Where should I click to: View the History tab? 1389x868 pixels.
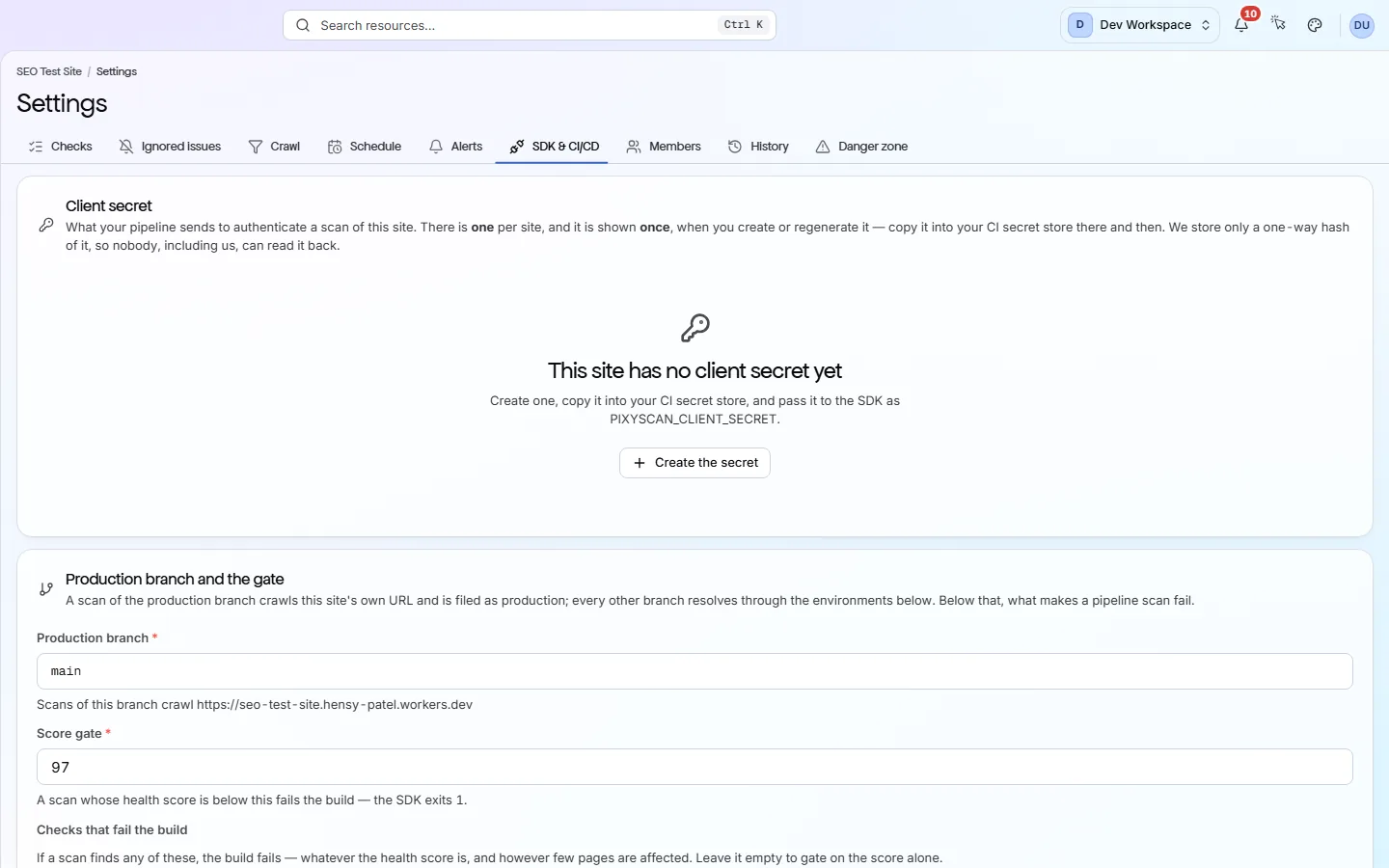pyautogui.click(x=758, y=147)
